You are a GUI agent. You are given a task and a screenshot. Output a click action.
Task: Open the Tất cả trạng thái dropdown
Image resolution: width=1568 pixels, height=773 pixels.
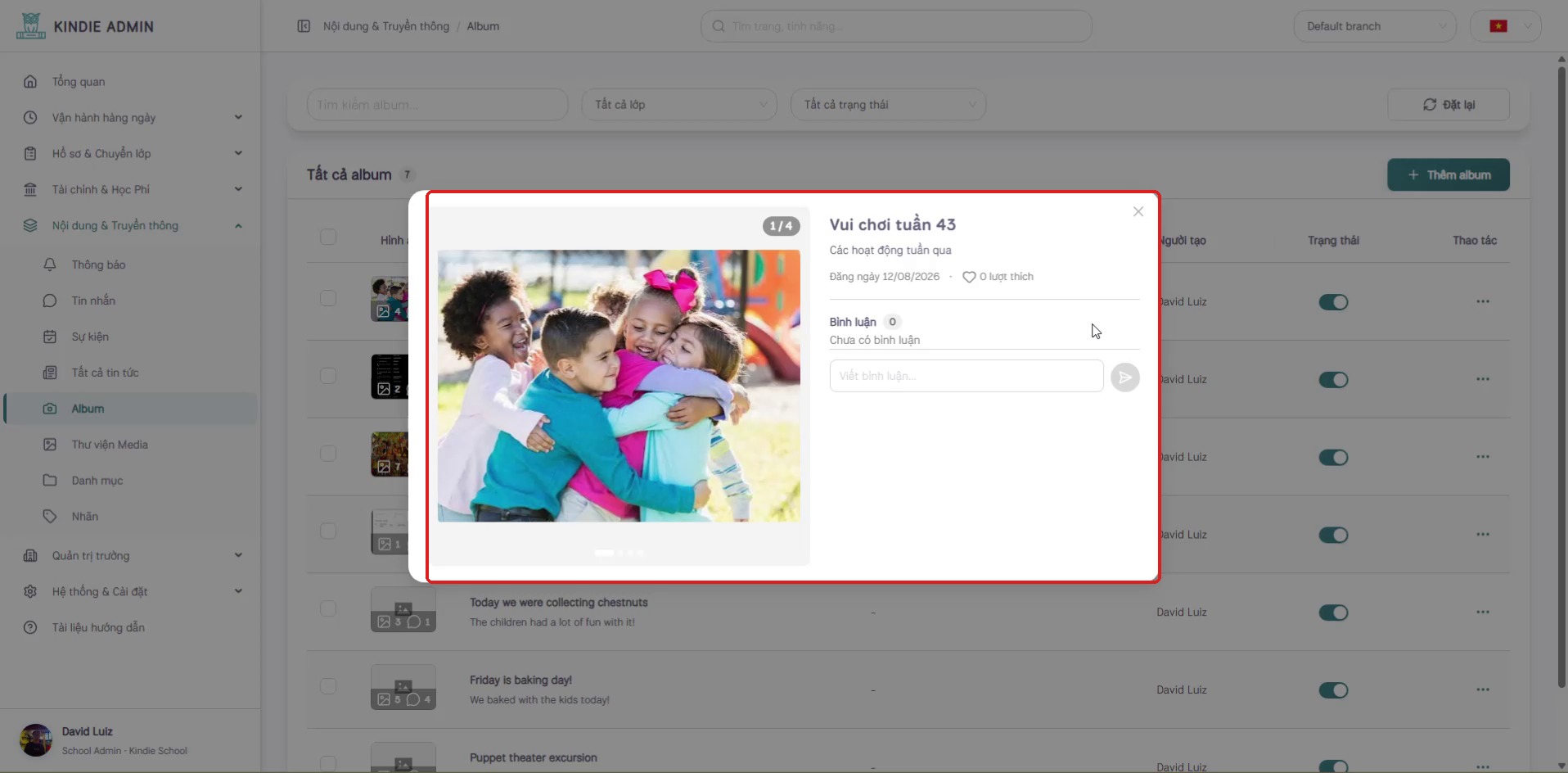click(x=888, y=105)
